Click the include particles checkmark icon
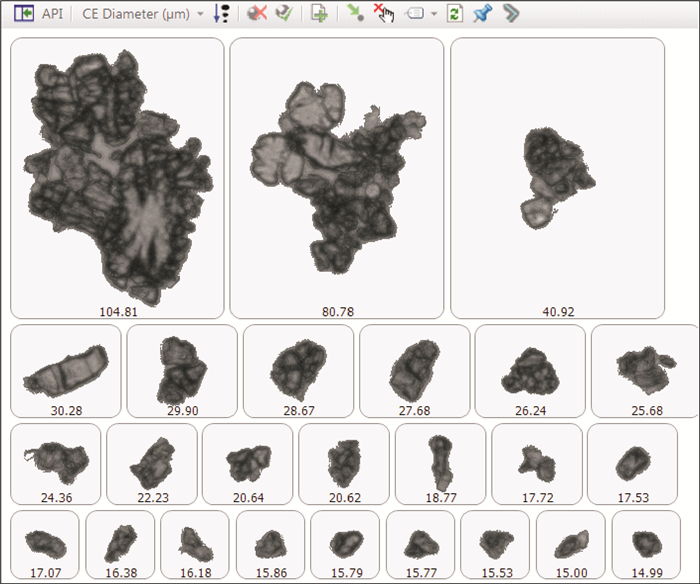 (283, 15)
